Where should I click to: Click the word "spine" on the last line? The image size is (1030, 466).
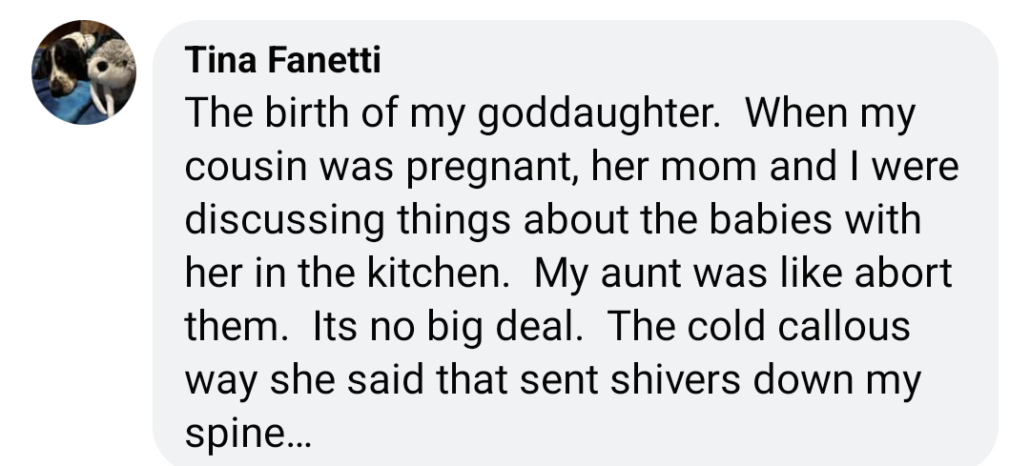pyautogui.click(x=234, y=437)
